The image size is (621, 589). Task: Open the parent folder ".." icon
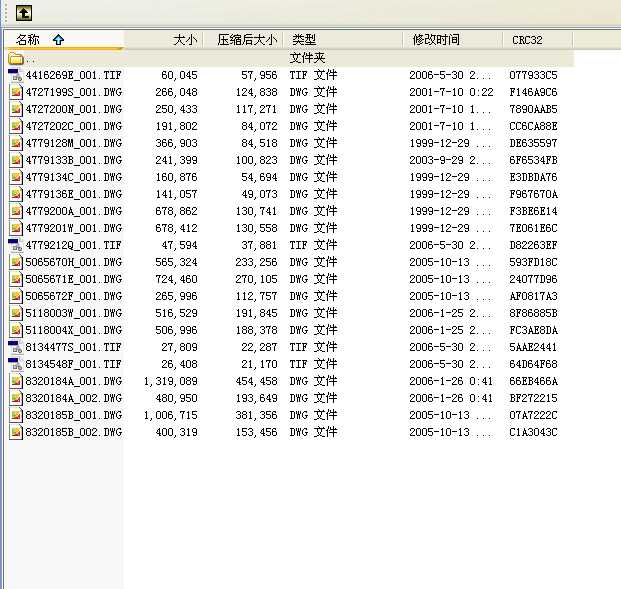16,59
